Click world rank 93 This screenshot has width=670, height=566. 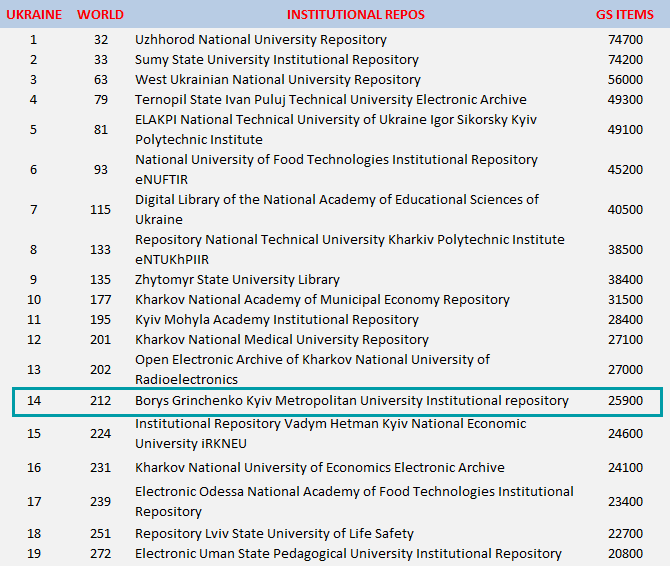click(x=101, y=170)
